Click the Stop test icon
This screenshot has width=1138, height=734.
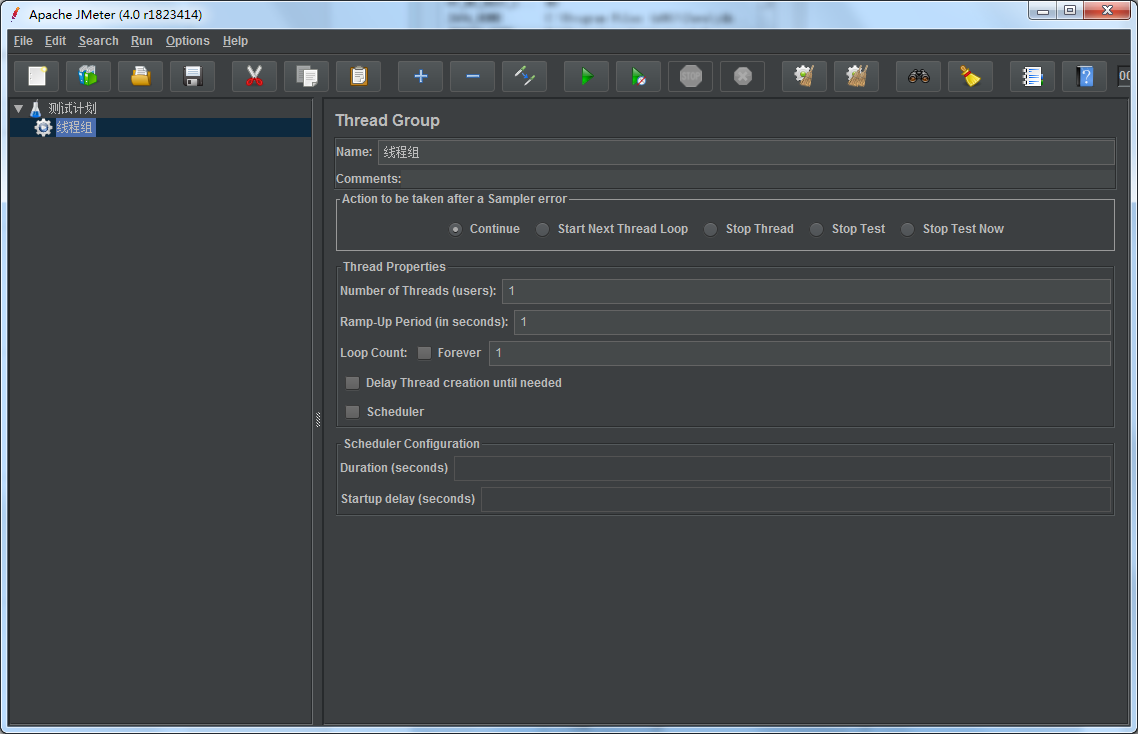pos(691,76)
